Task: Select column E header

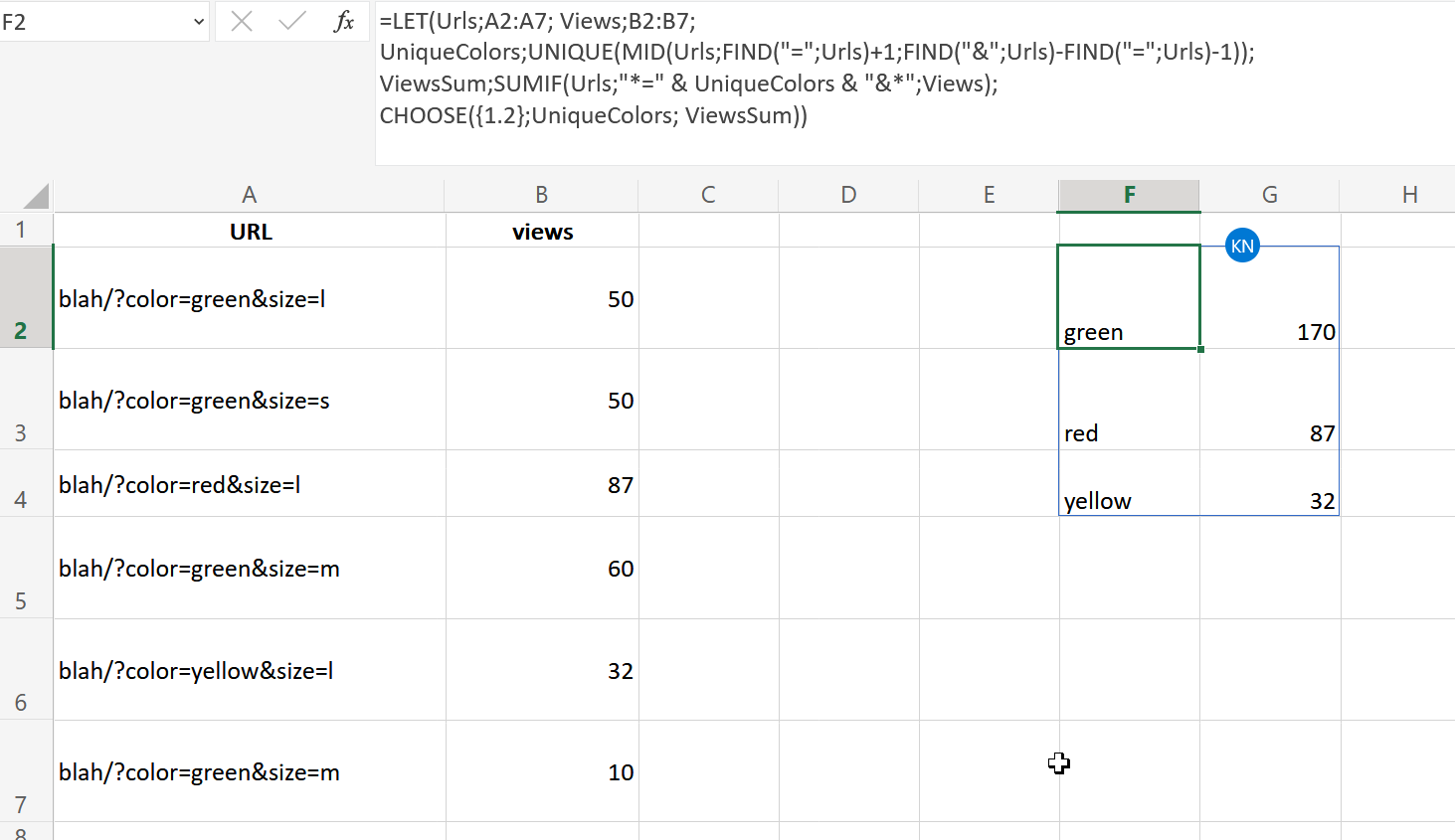Action: click(x=989, y=195)
